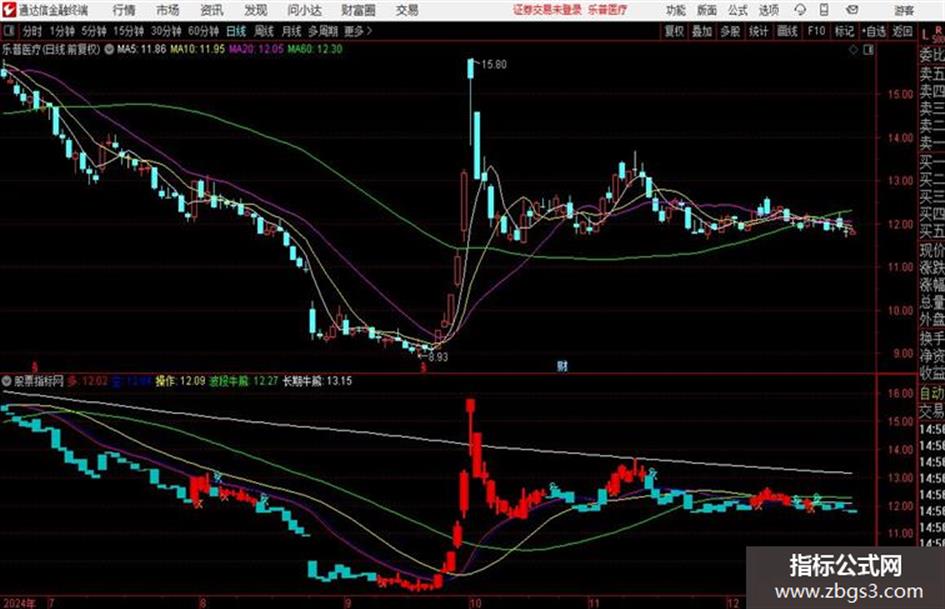
Task: Click the 返回 back button
Action: point(902,31)
